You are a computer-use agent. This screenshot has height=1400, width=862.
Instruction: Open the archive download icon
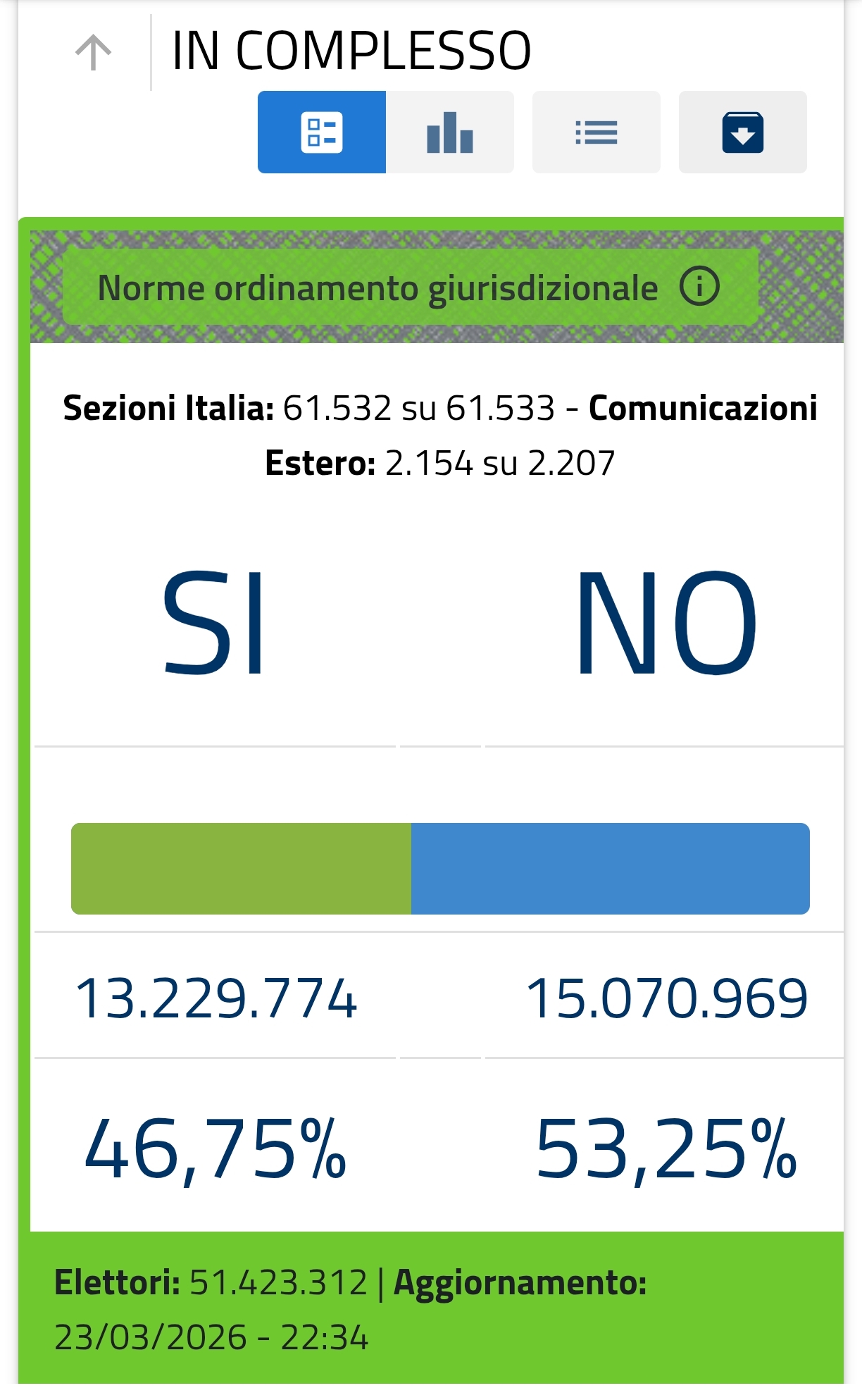coord(742,132)
